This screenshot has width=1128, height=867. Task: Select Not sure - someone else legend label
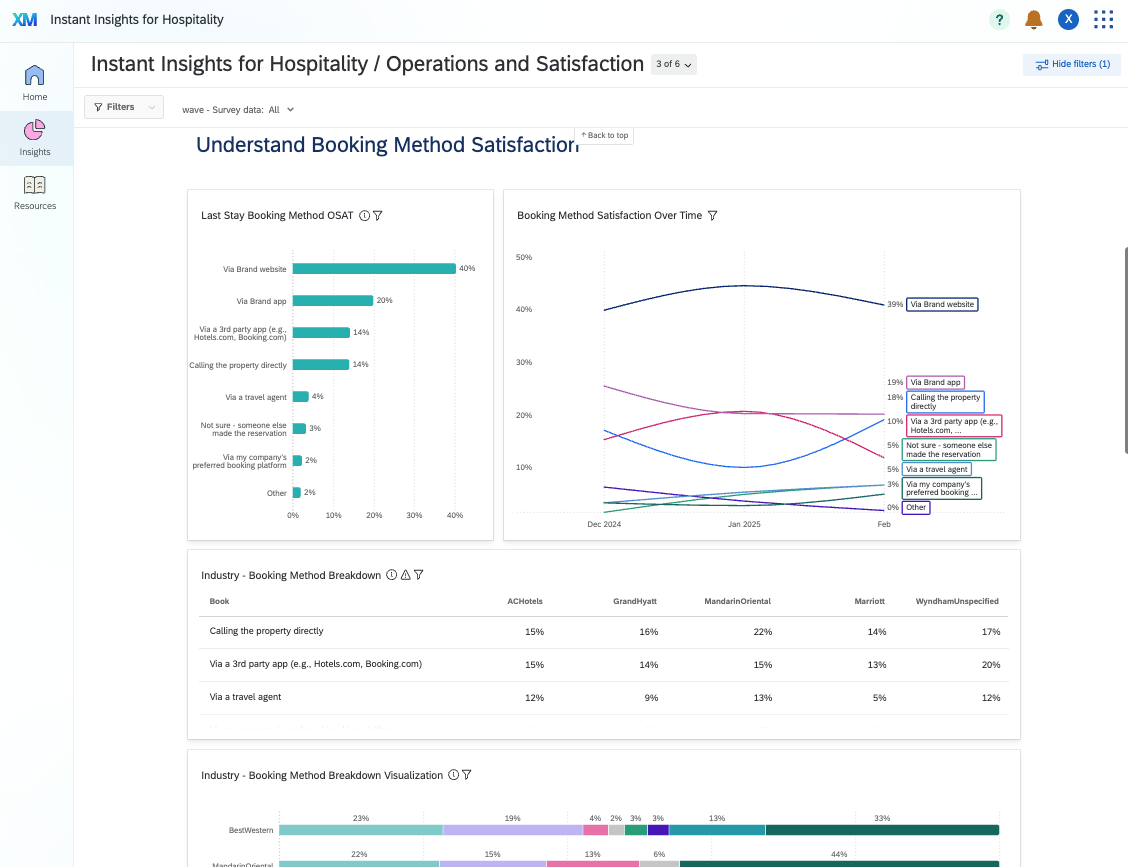949,450
